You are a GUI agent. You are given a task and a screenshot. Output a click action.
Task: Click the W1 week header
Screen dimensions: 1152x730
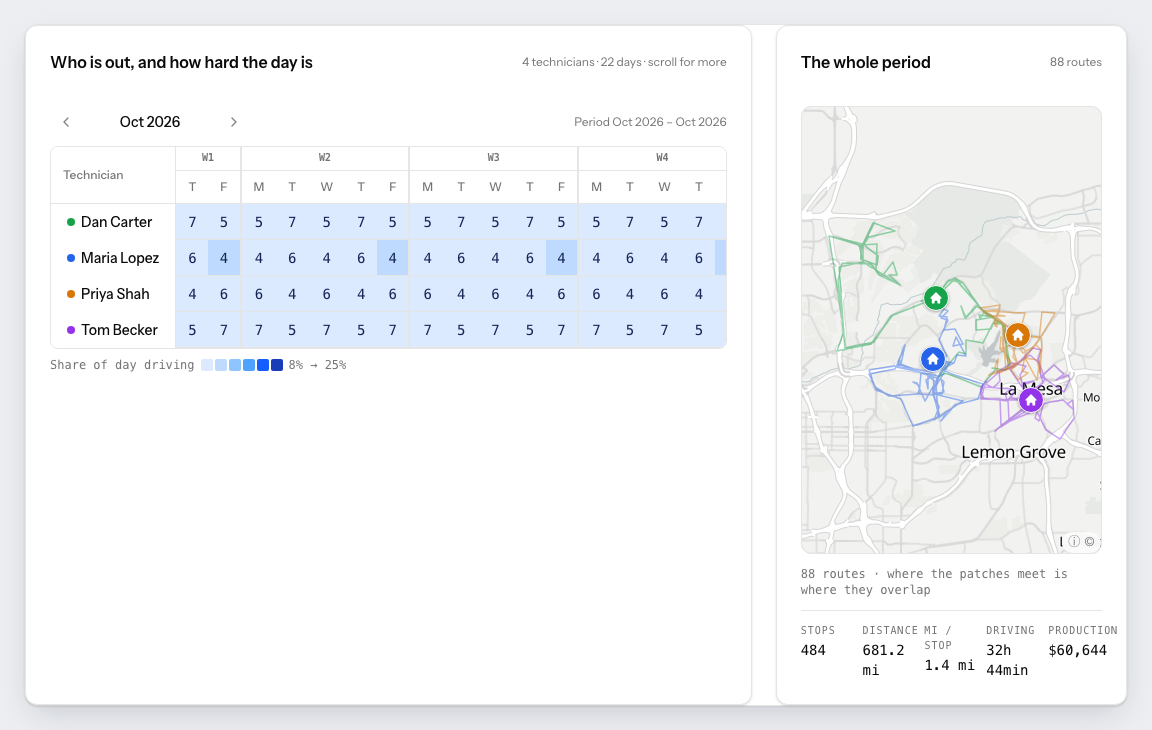(208, 158)
